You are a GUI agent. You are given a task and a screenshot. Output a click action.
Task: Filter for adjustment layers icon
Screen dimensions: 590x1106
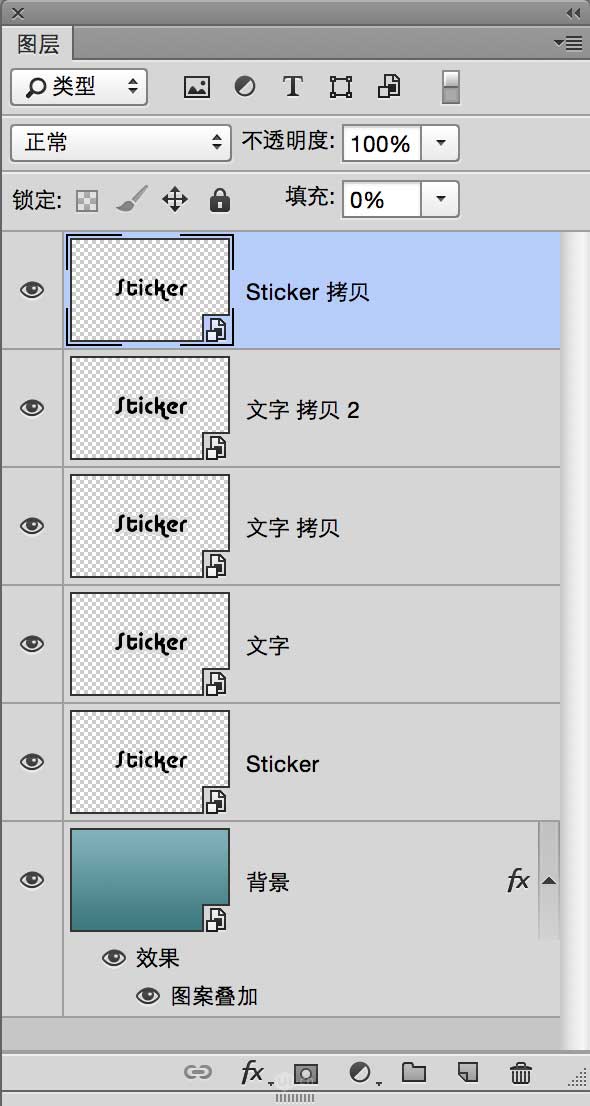click(245, 87)
